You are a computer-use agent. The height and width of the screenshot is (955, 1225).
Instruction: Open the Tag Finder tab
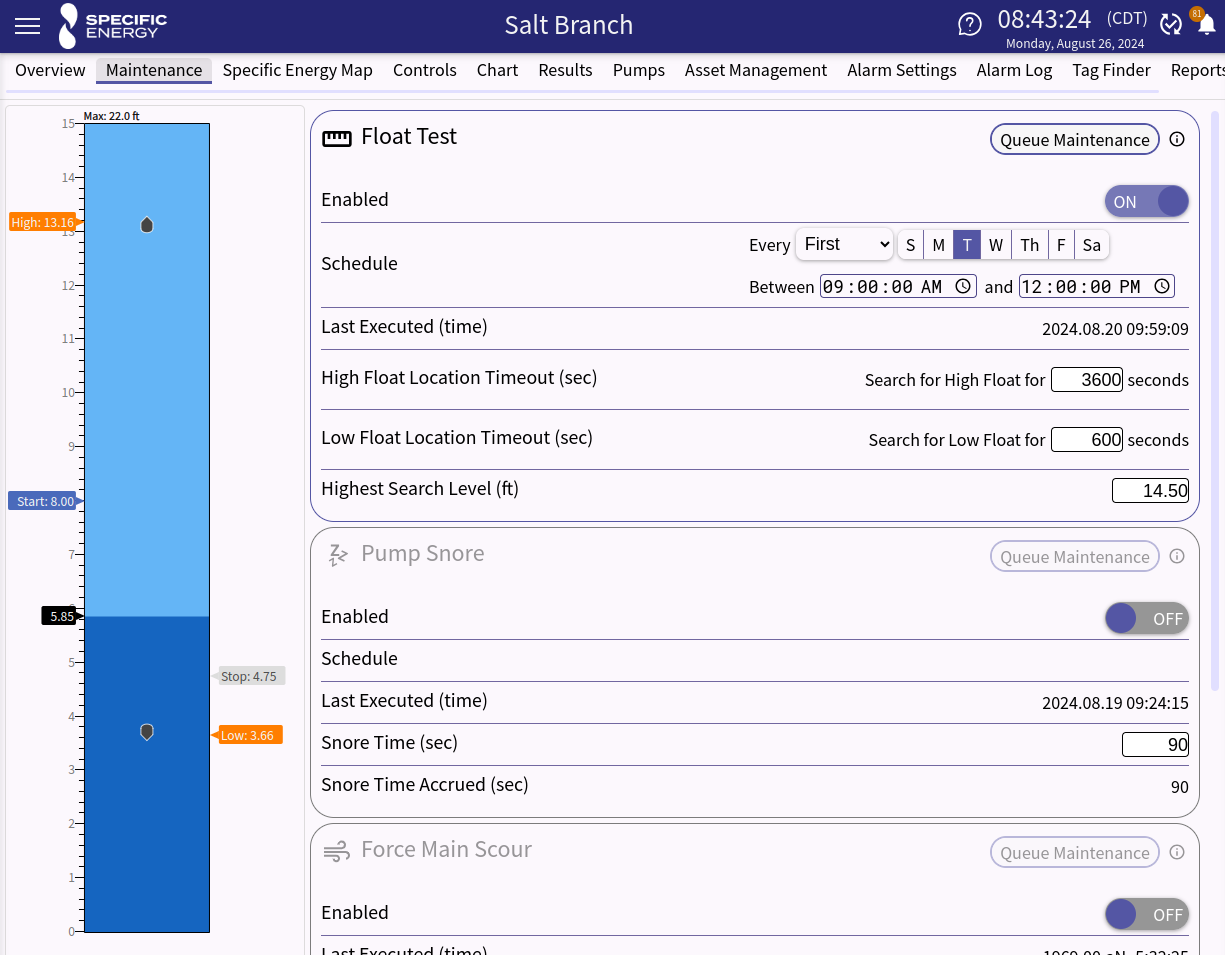pos(1111,70)
